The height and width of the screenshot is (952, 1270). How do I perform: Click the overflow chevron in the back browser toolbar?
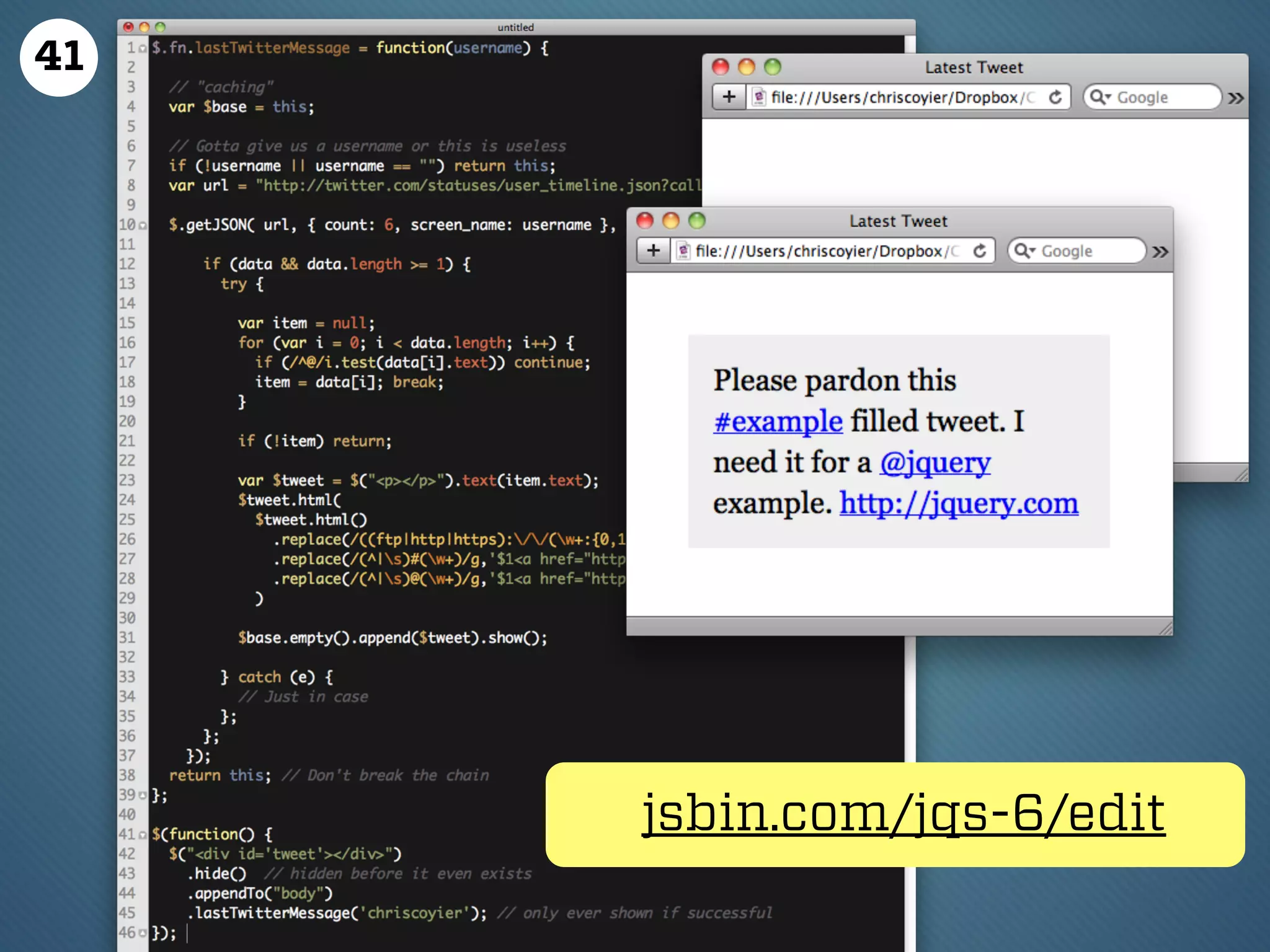[x=1235, y=98]
